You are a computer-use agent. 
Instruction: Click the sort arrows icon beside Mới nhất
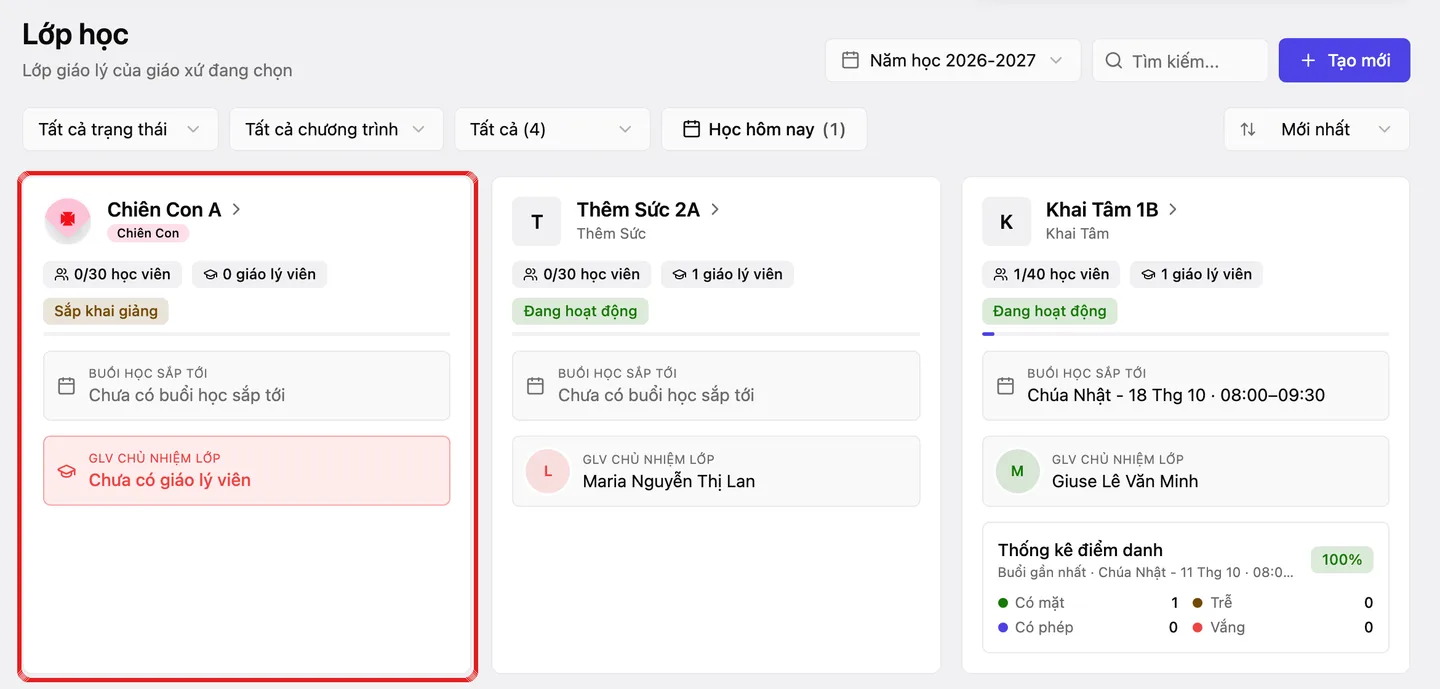(x=1248, y=129)
